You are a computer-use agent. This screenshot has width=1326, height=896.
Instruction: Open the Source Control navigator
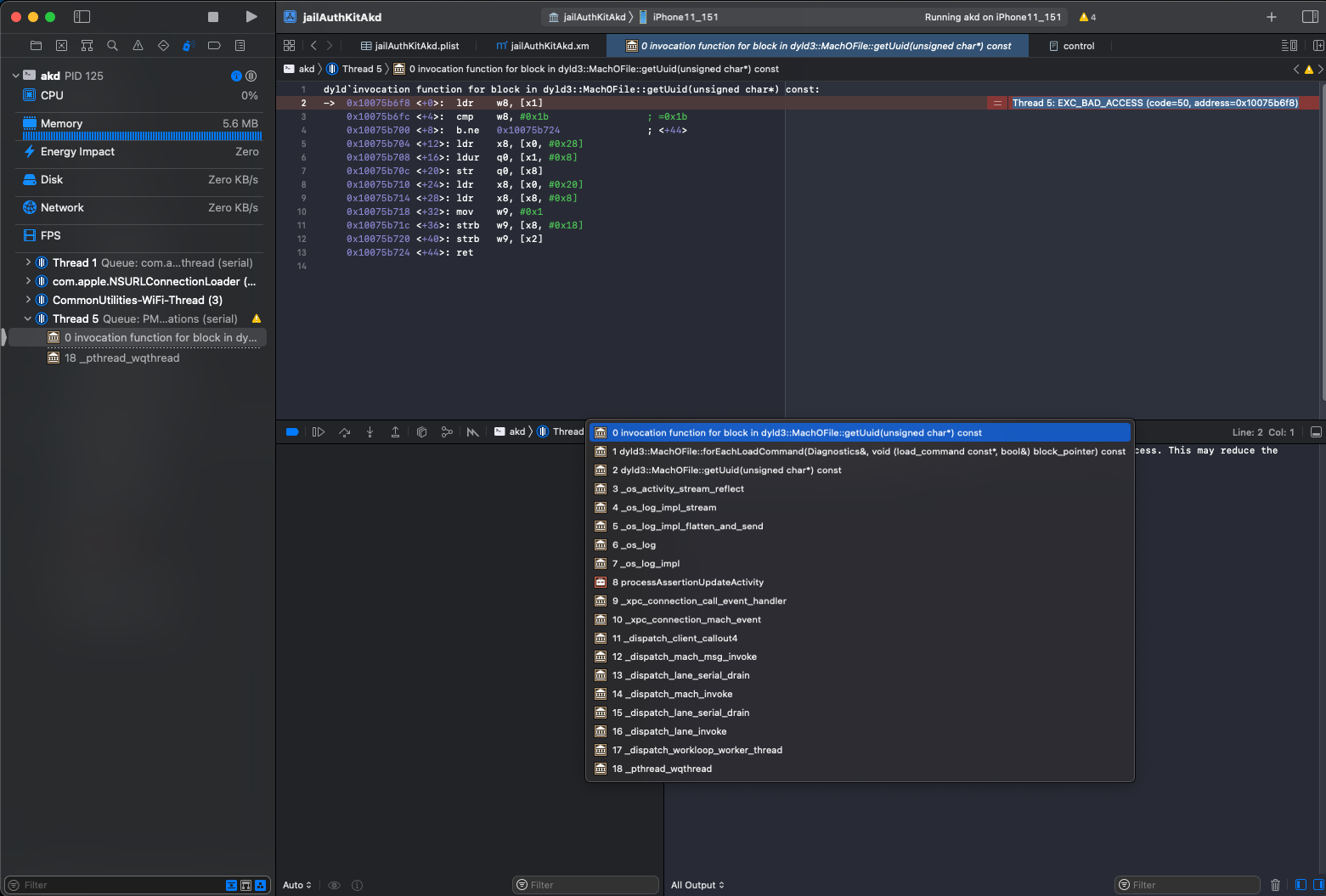[x=61, y=46]
